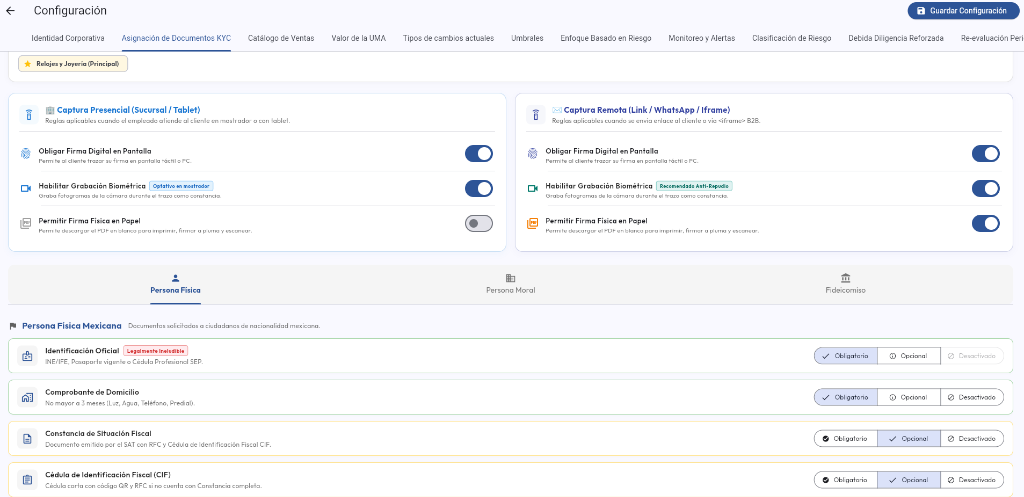
Task: Click fingerprint icon in Captura Remota firma digital row
Action: [x=533, y=154]
